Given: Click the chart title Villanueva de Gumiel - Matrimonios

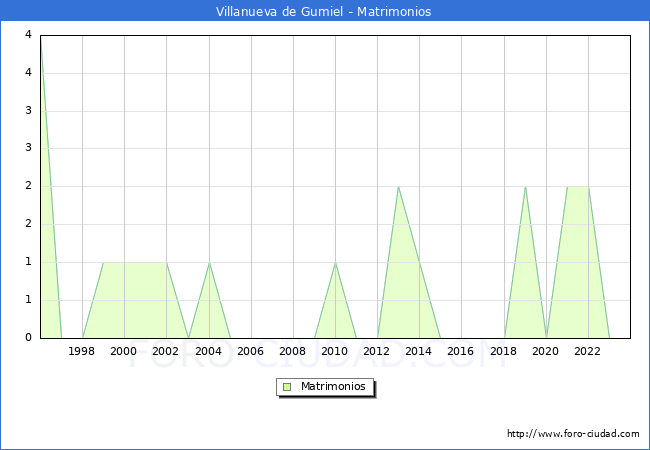Looking at the screenshot, I should point(324,12).
